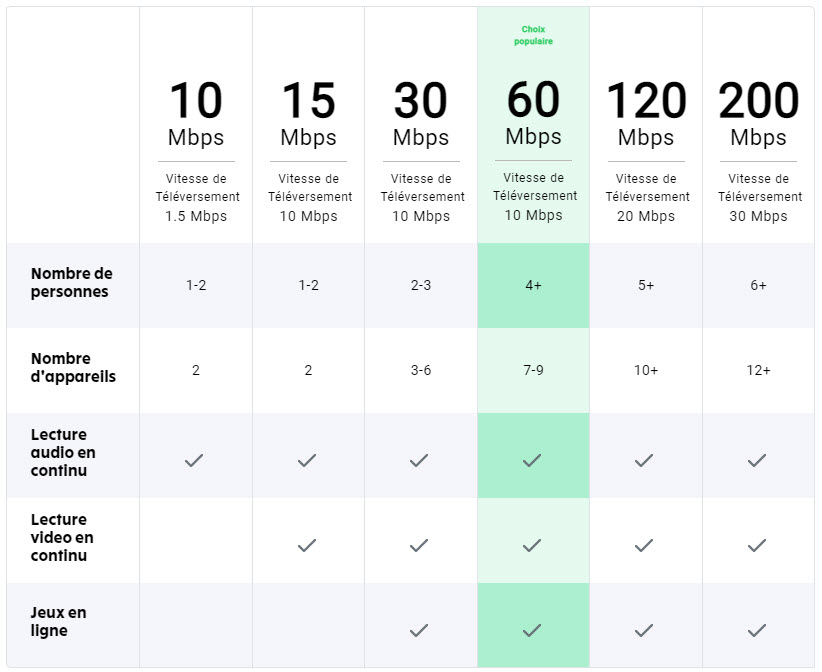Click the video streaming checkmark for 15 Mbps
The width and height of the screenshot is (822, 672).
[x=308, y=545]
